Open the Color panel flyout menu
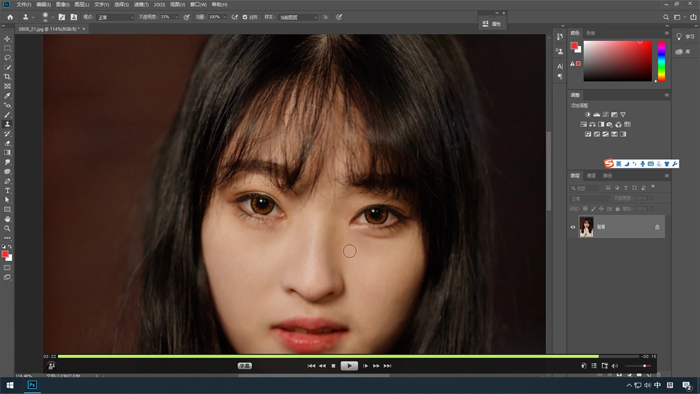The height and width of the screenshot is (394, 700). (x=667, y=33)
